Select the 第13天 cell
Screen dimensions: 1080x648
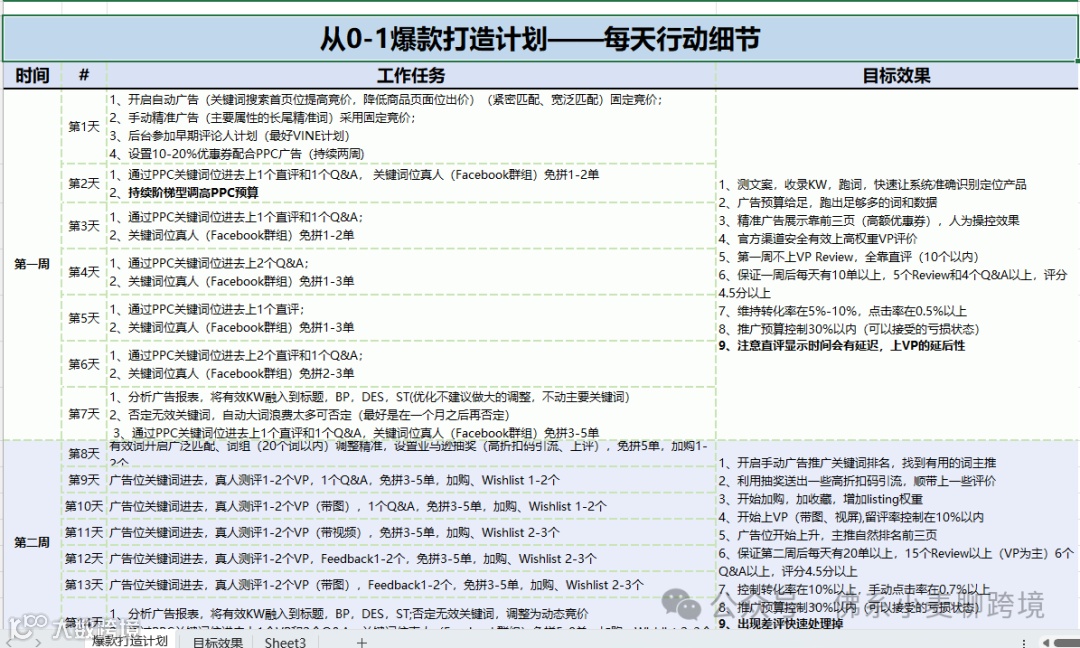(x=84, y=585)
